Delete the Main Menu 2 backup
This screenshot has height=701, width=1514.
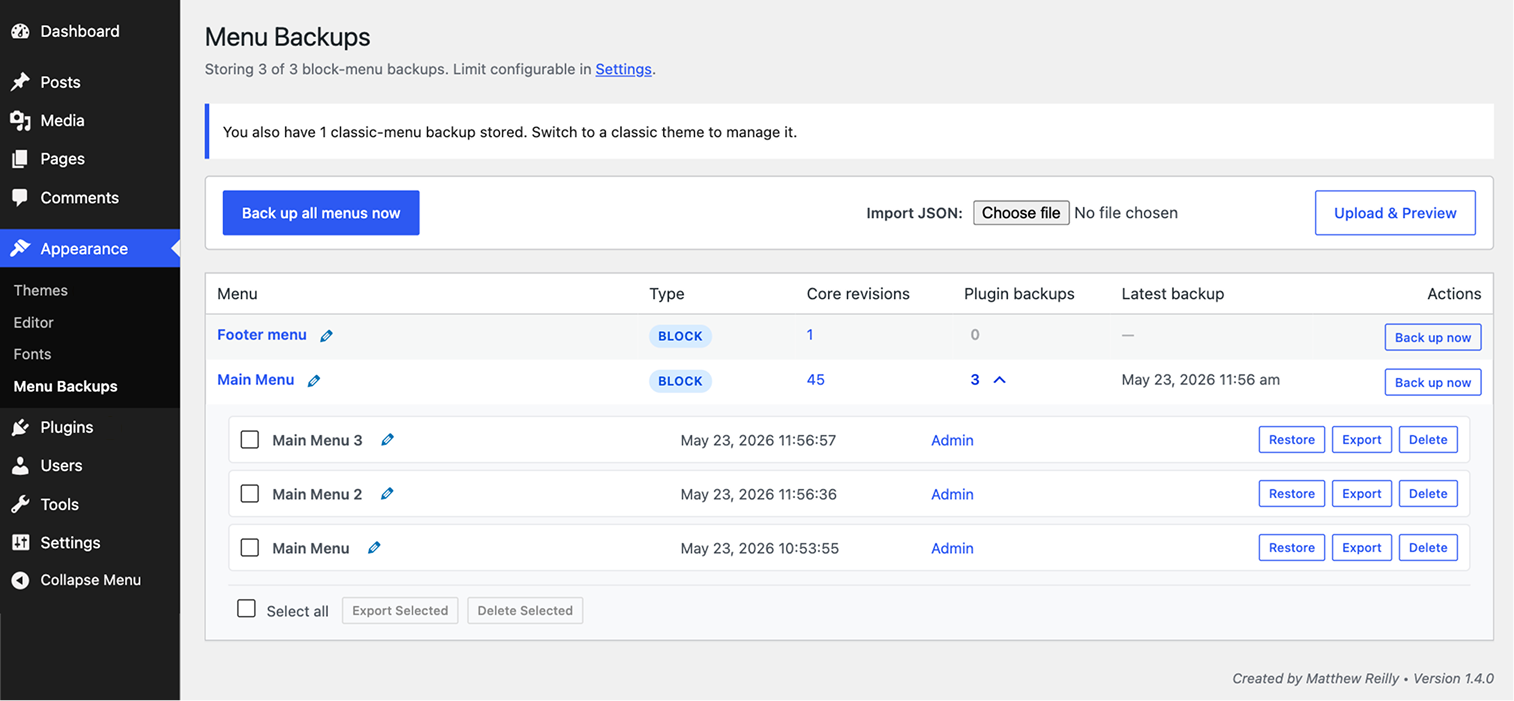click(1428, 494)
